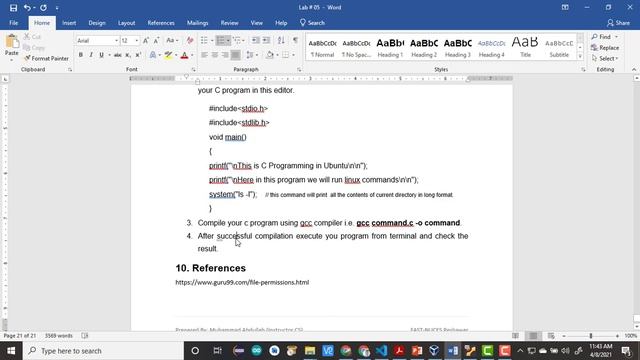Switch to Web Layout view
This screenshot has height=360, width=640.
click(x=551, y=336)
